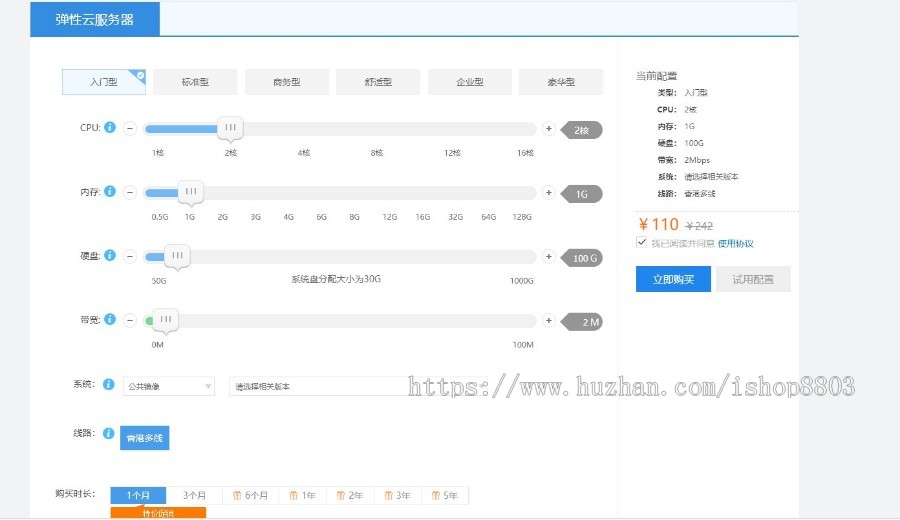
Task: Toggle the agreement checkbox 我已阅读并同意
Action: coord(642,242)
